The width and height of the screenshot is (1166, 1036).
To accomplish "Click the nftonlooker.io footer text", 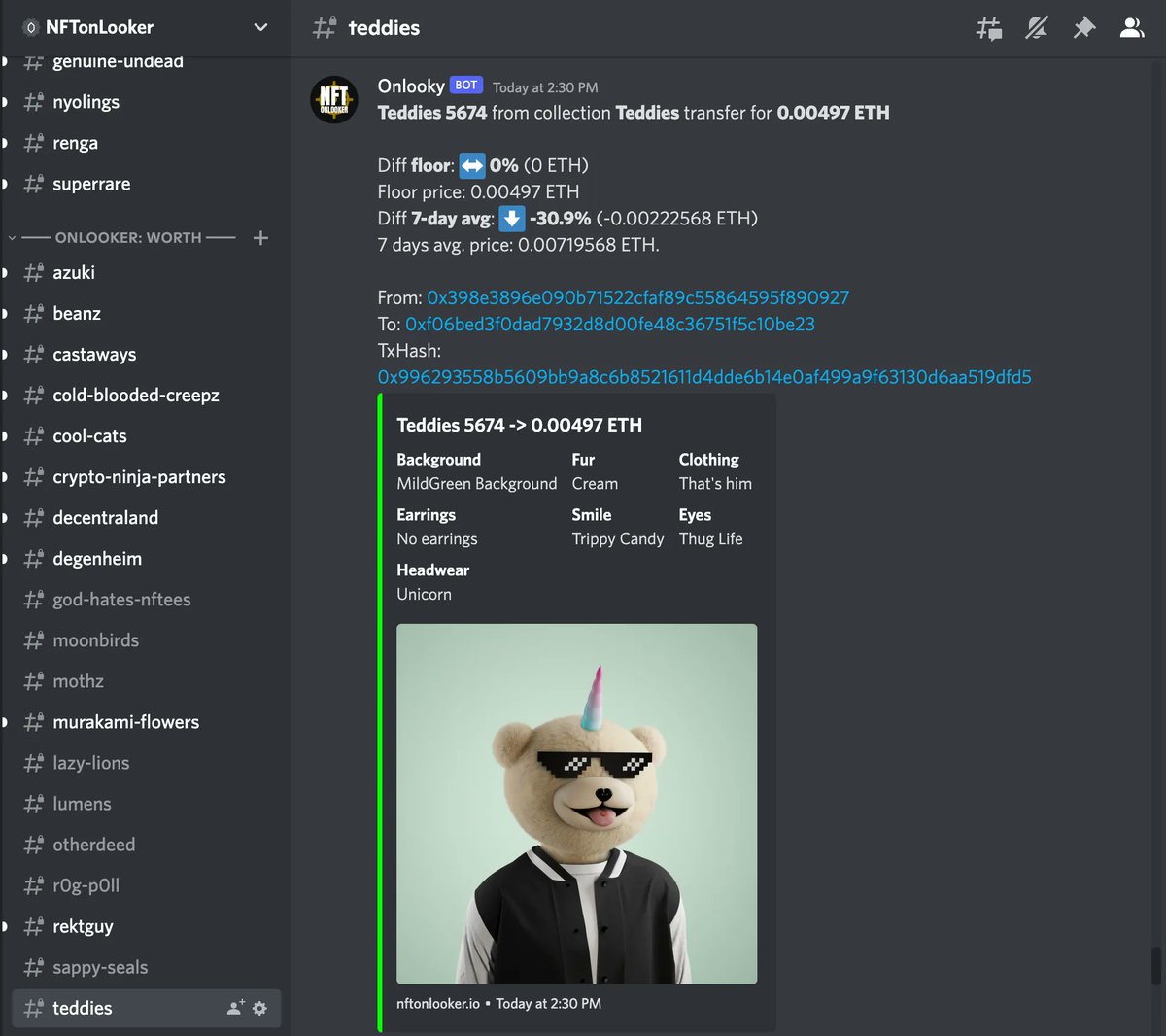I will tap(438, 1003).
